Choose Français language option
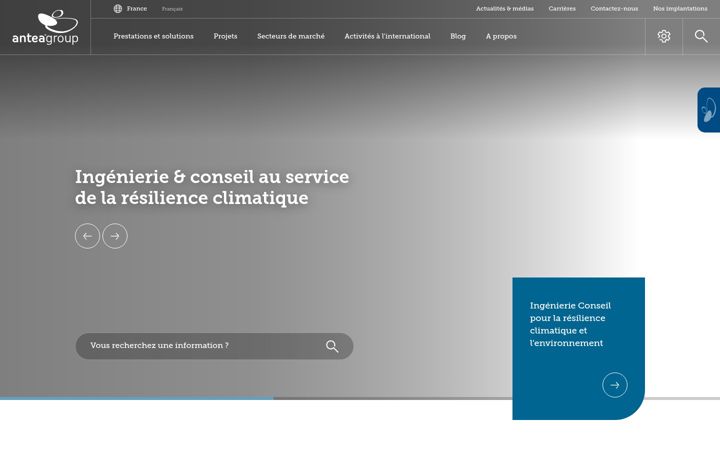720x450 pixels. [172, 9]
